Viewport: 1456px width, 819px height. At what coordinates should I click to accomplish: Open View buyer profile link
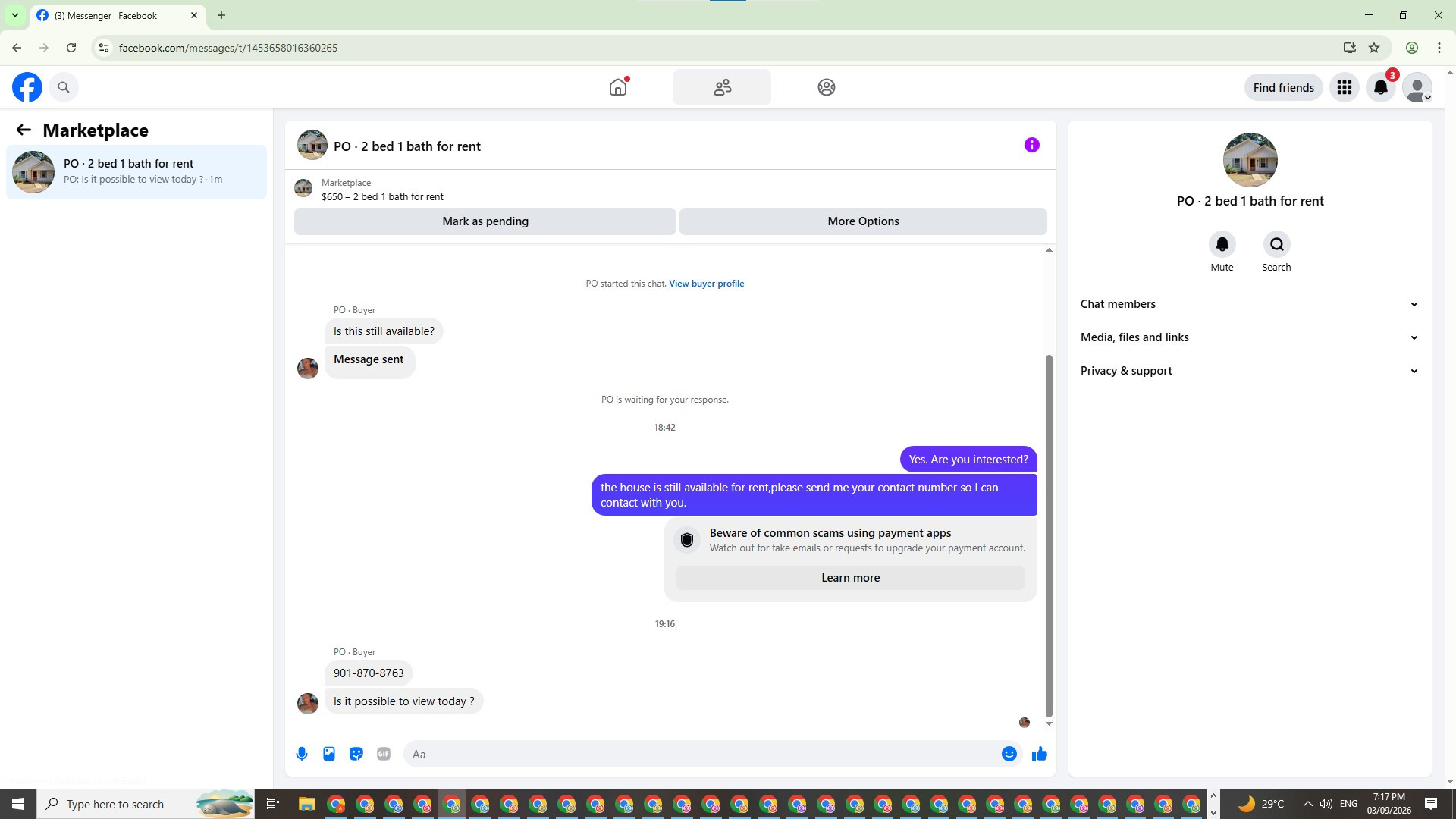point(706,284)
